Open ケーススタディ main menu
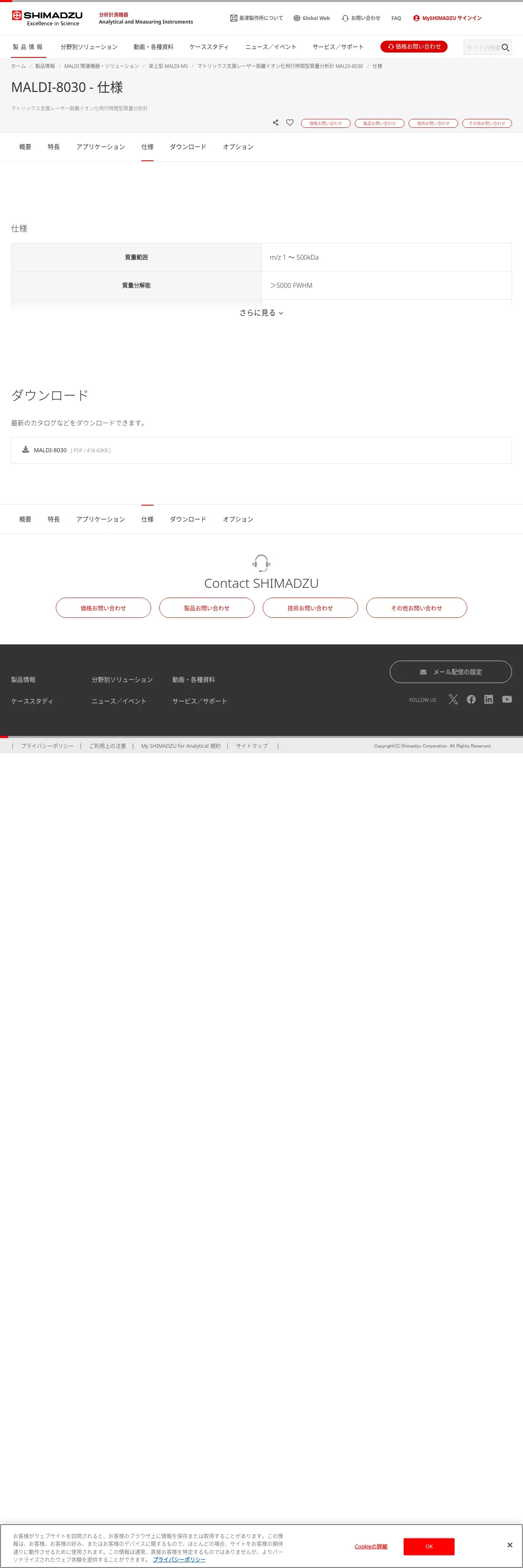Viewport: 523px width, 1568px height. (209, 47)
